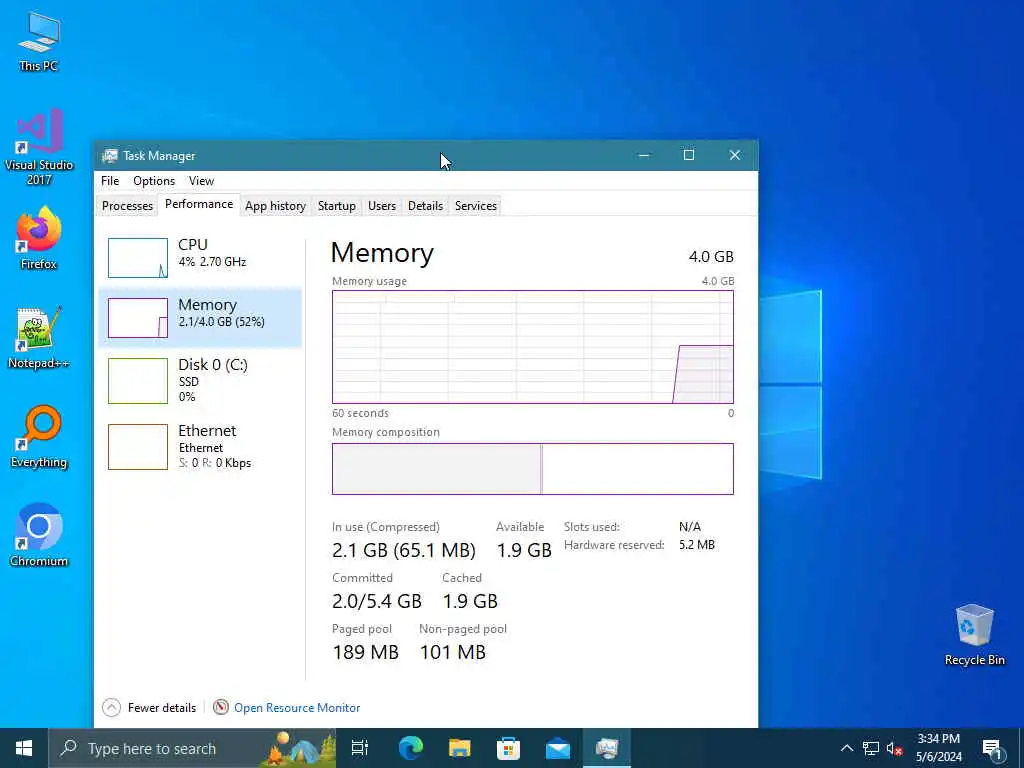The image size is (1024, 768).
Task: Go to the Startup tab
Action: [336, 206]
